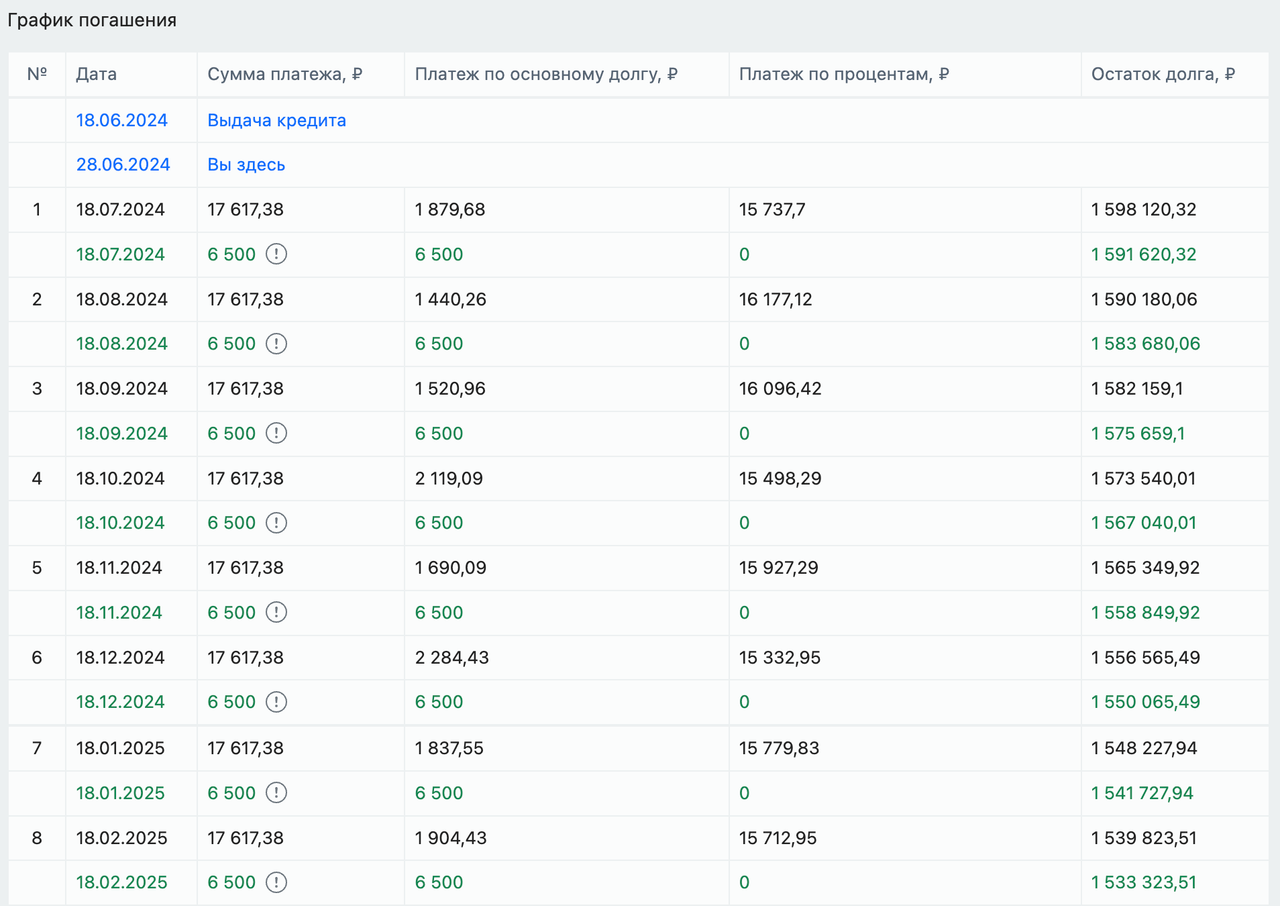The height and width of the screenshot is (906, 1280).
Task: Select interest value 16 096,42
Action: click(x=780, y=388)
